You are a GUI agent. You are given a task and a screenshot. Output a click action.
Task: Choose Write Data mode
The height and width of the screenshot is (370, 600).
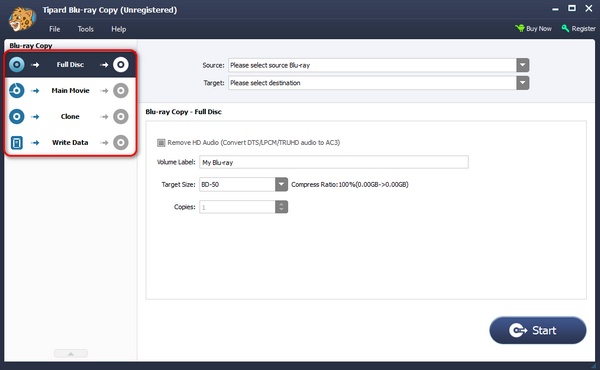coord(70,142)
